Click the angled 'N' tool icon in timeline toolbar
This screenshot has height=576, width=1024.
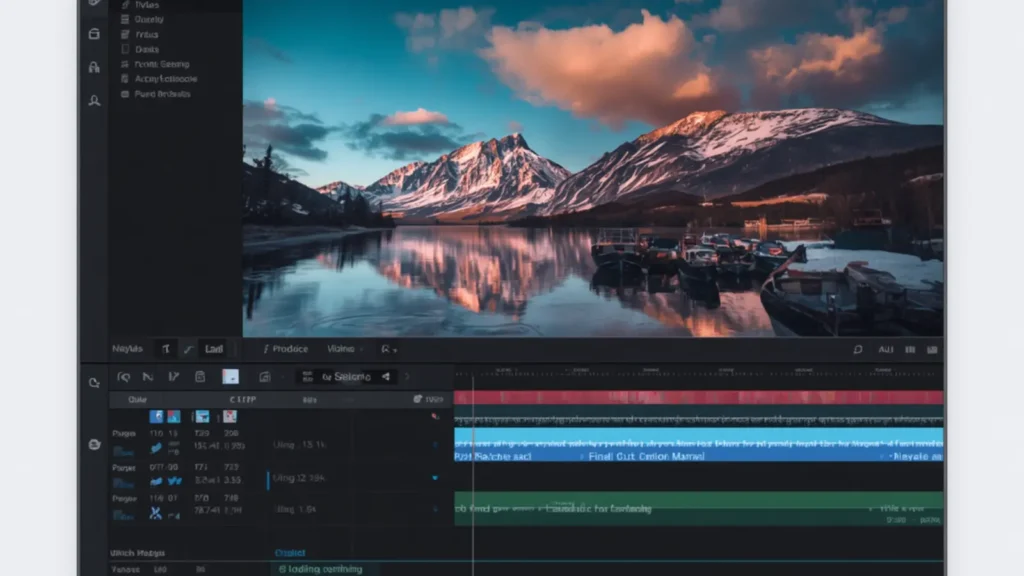[148, 377]
